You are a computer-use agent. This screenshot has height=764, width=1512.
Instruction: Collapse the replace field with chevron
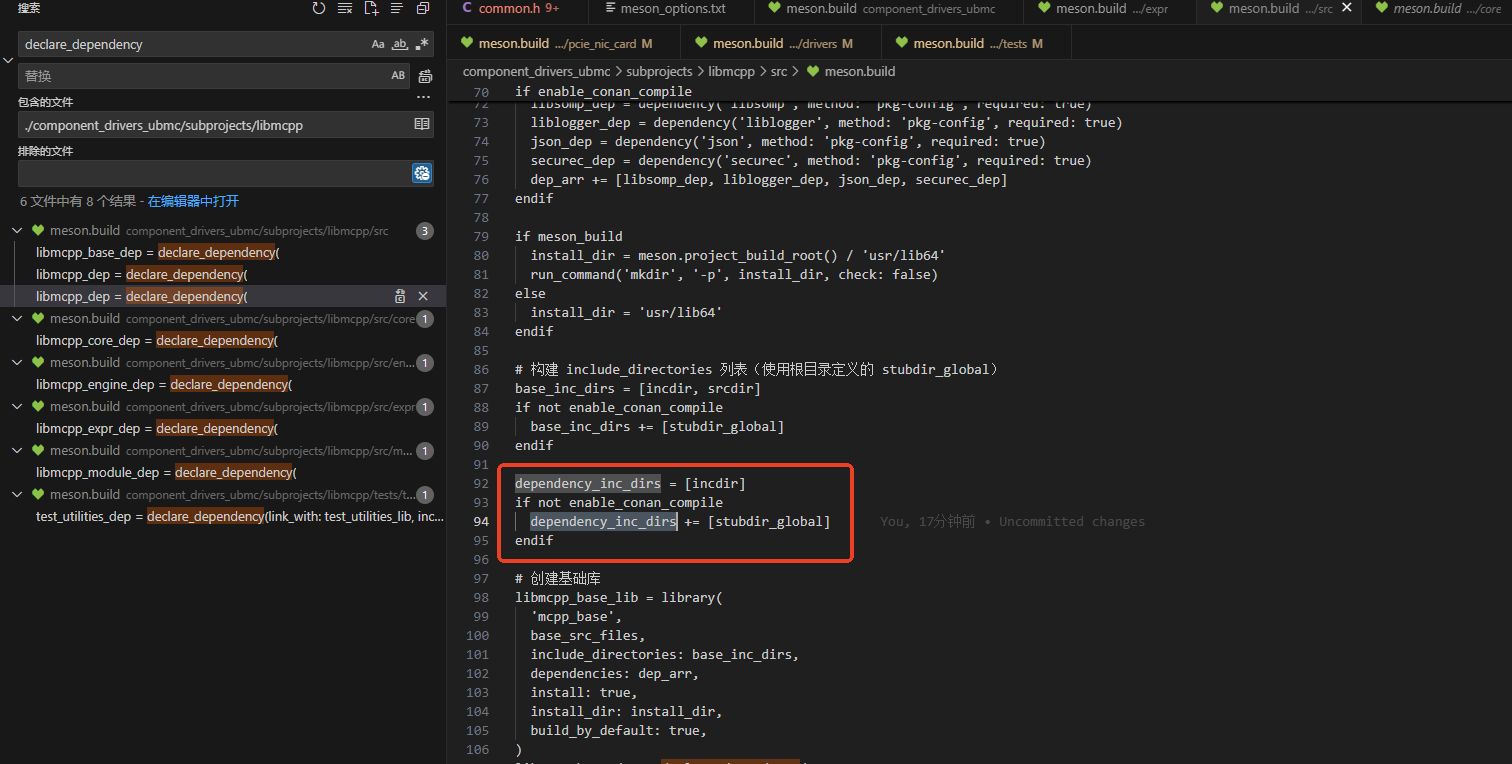click(8, 60)
